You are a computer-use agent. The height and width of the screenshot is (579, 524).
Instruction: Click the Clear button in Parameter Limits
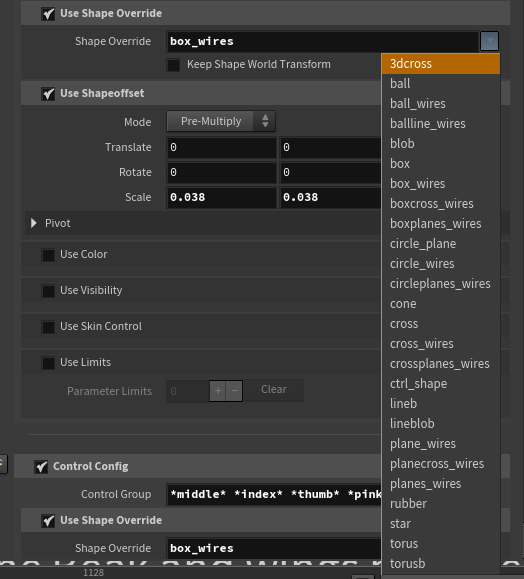(274, 390)
